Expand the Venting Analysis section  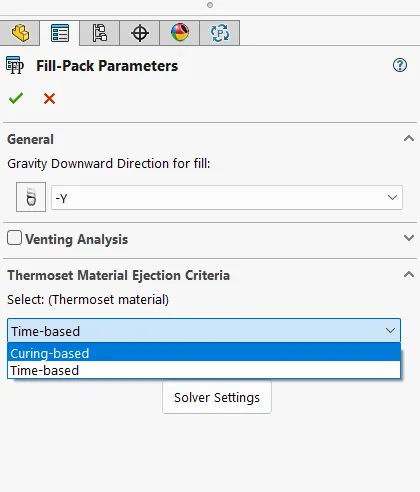point(409,238)
